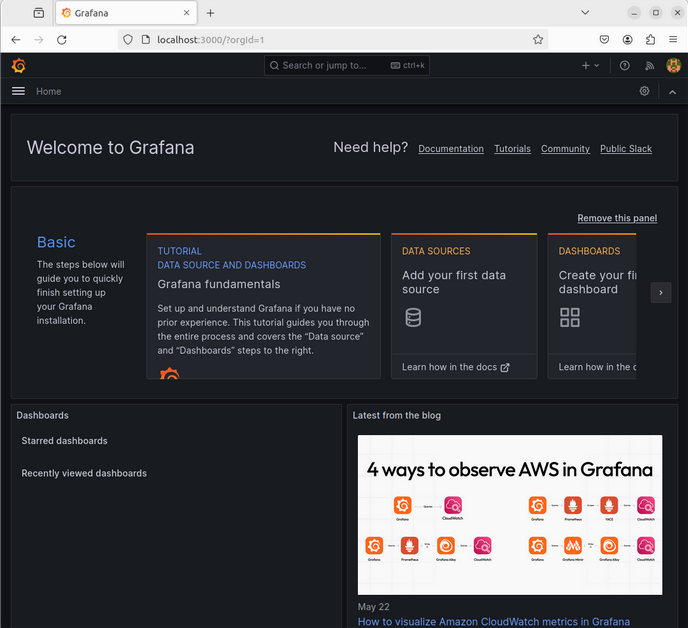Click the localhost:3000 address bar
This screenshot has height=628, width=688.
click(x=333, y=40)
